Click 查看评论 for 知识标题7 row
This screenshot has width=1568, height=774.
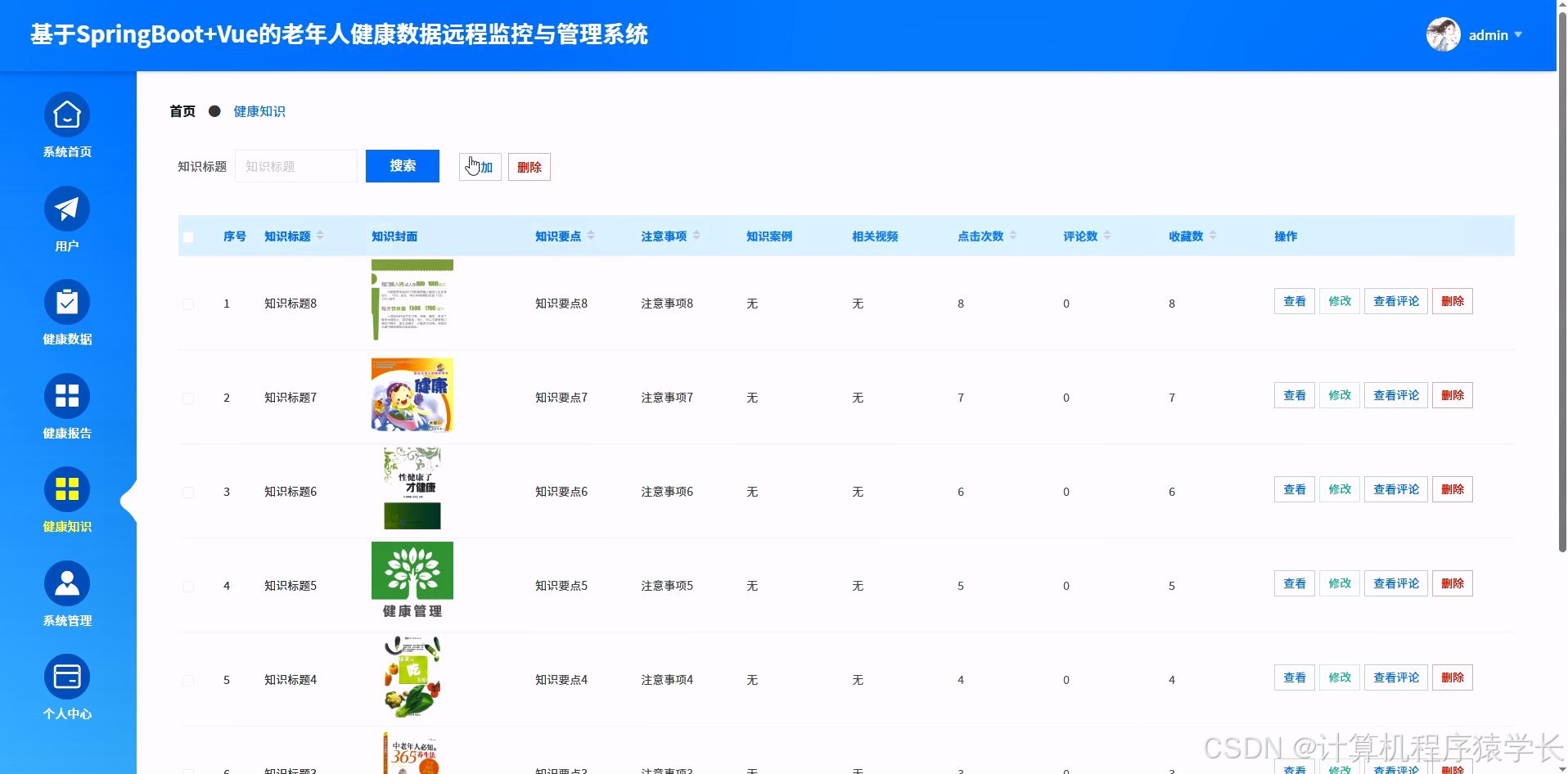point(1395,395)
